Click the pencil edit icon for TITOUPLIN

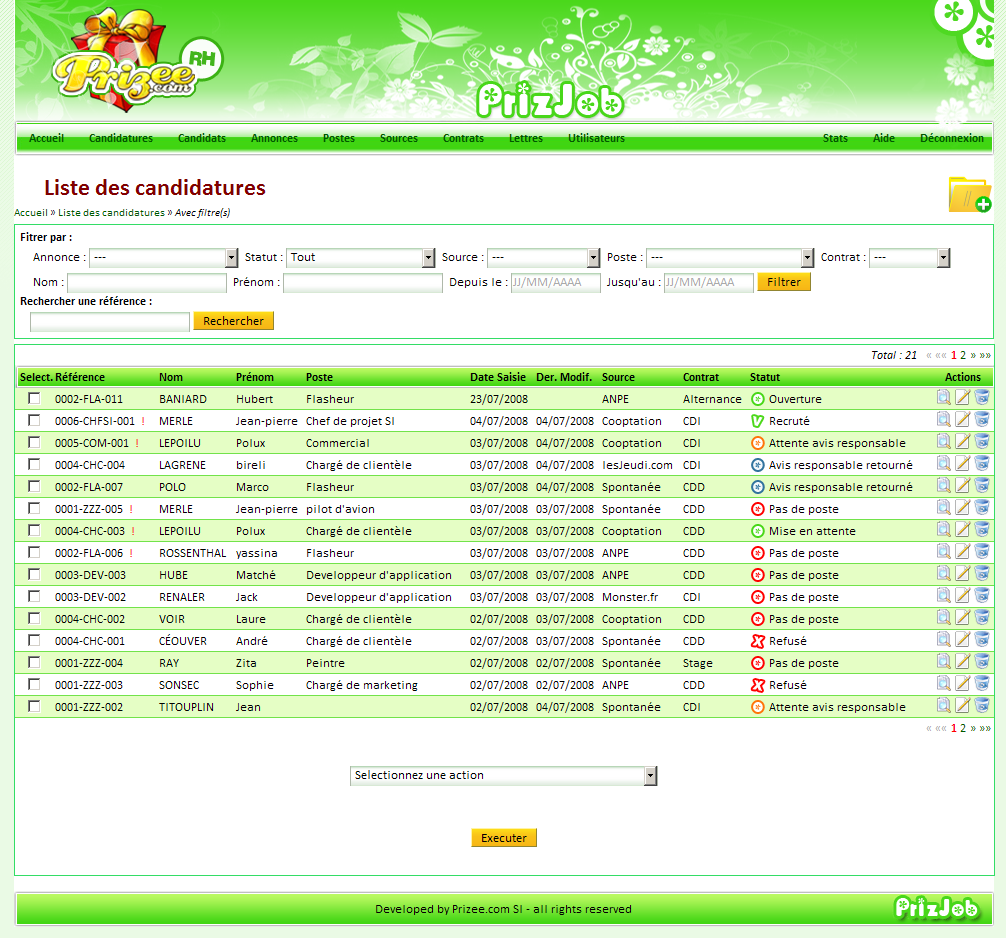tap(963, 706)
